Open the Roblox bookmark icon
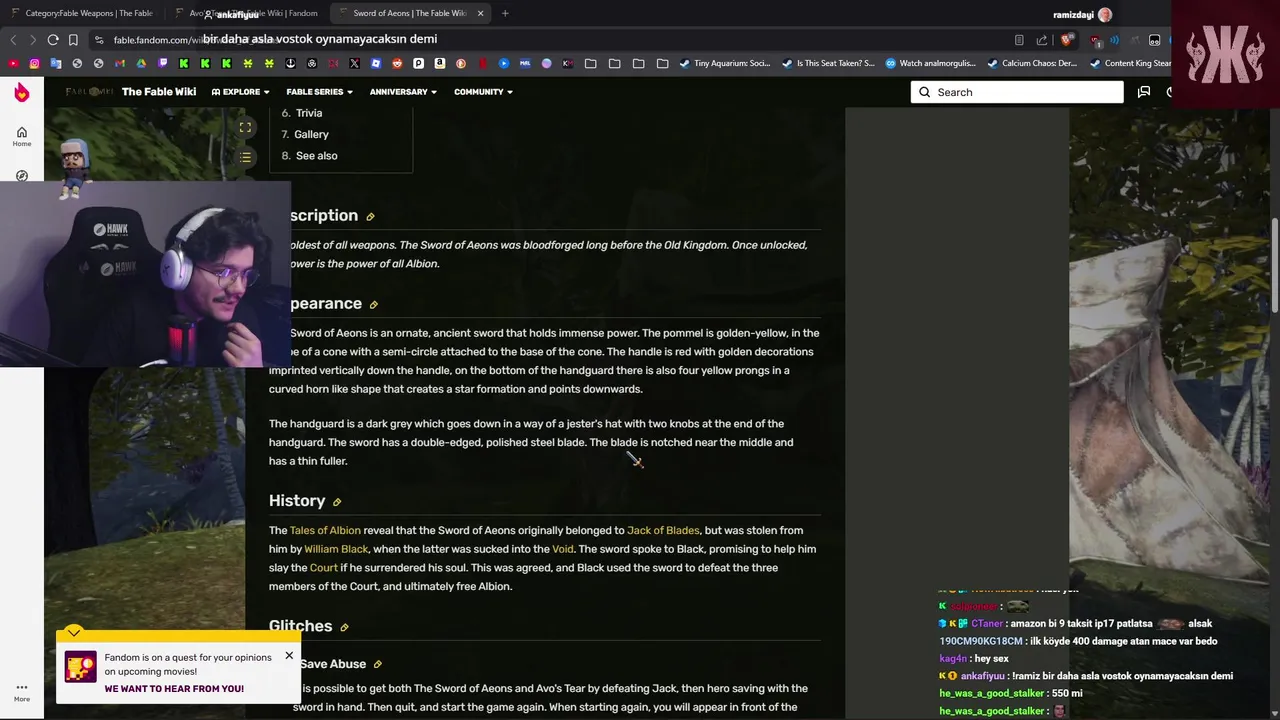This screenshot has width=1280, height=720. point(375,63)
